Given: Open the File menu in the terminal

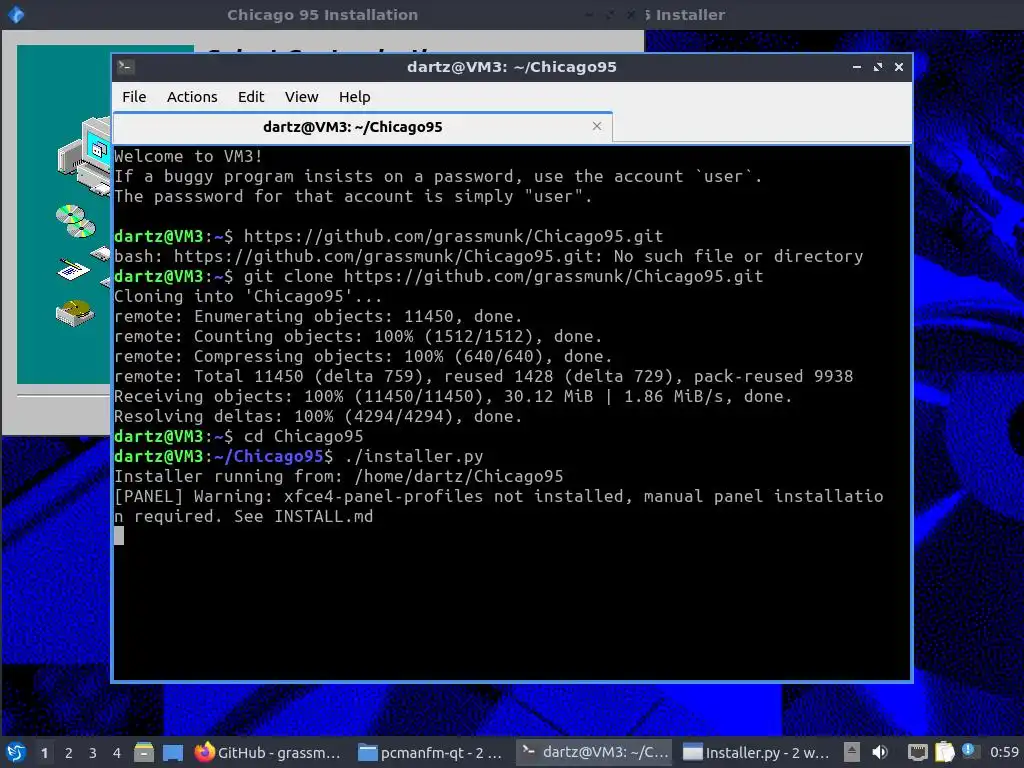Looking at the screenshot, I should click(134, 97).
